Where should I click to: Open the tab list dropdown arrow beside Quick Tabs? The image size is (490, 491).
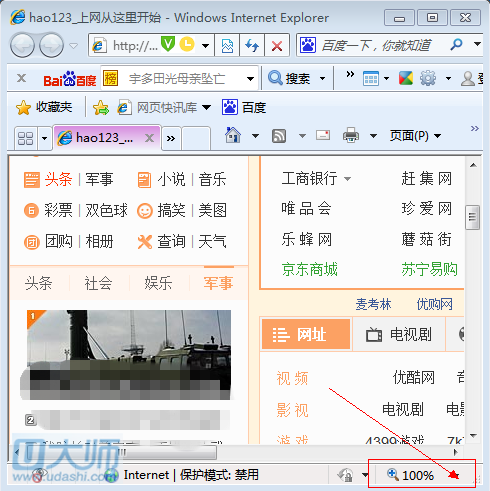pos(45,138)
